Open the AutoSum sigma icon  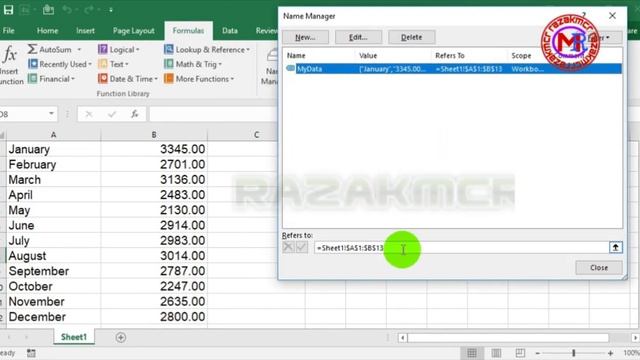32,49
